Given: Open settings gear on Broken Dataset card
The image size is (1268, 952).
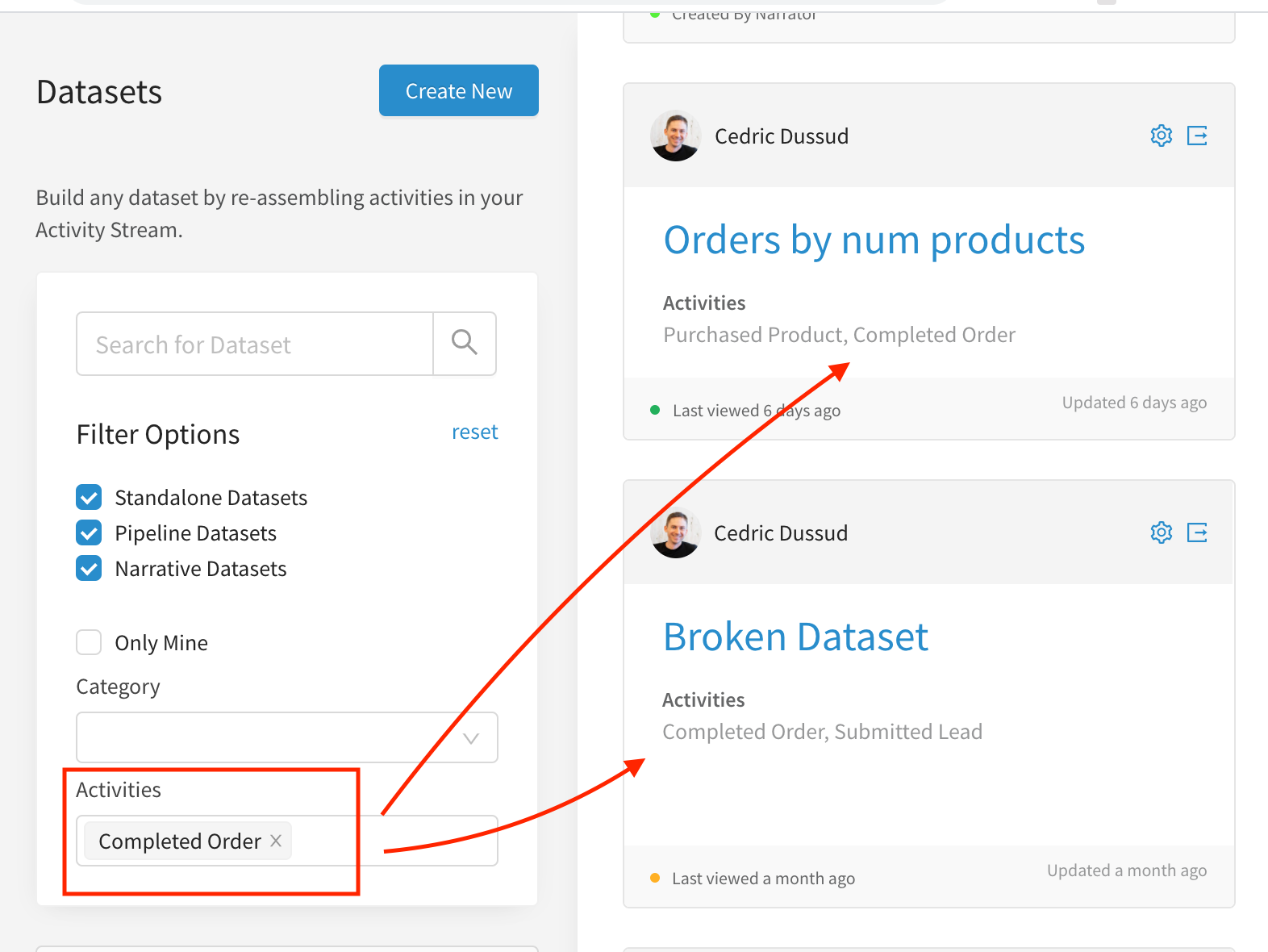Looking at the screenshot, I should 1161,532.
